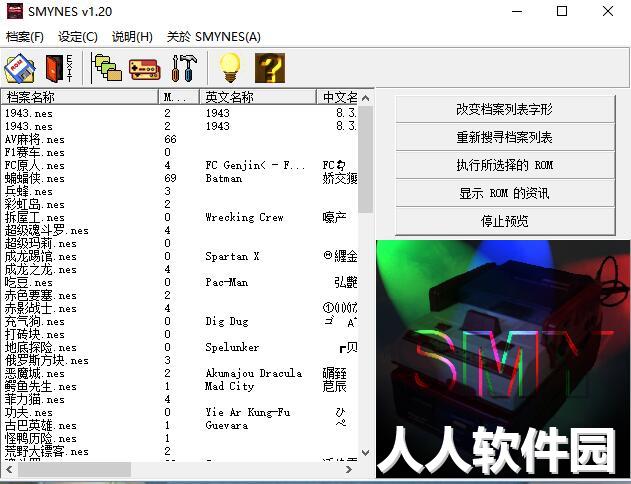Click the English name Yie Ar Kung-Fu
631x484 pixels.
(247, 412)
